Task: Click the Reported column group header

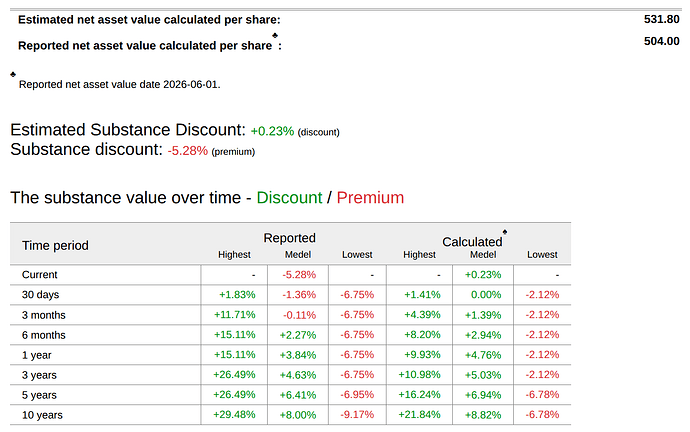Action: [290, 238]
